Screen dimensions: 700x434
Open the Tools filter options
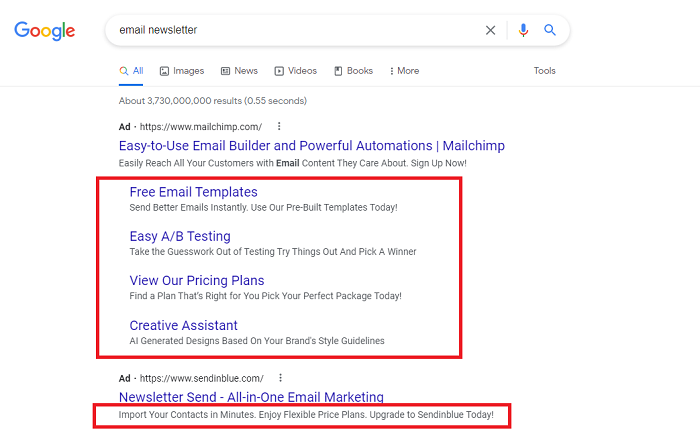pyautogui.click(x=544, y=71)
